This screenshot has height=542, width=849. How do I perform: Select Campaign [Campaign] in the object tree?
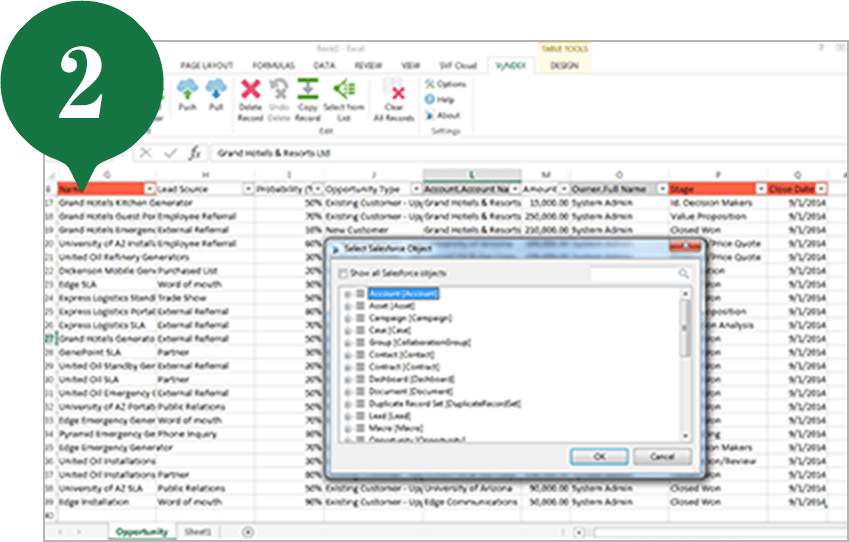410,318
